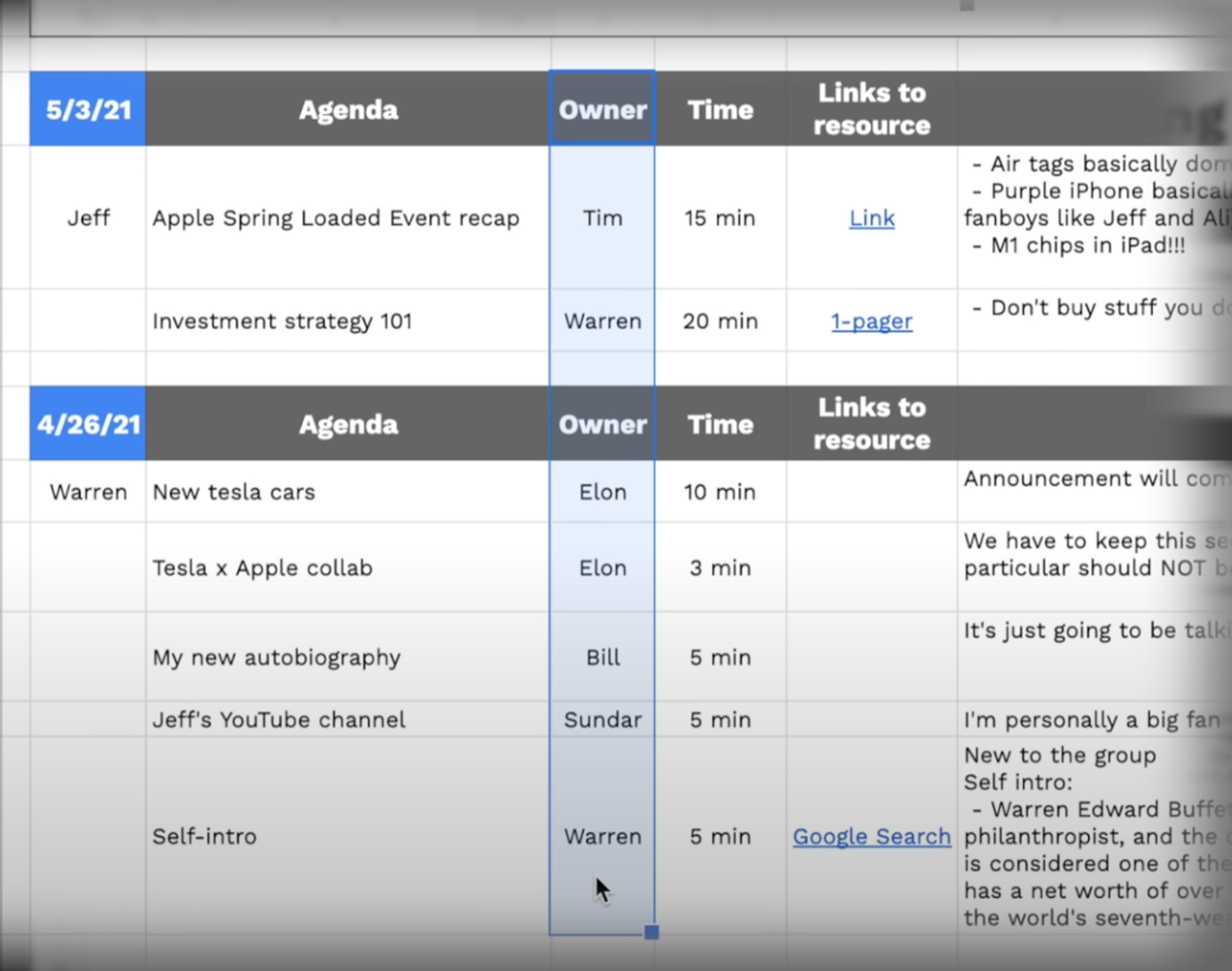Select 'Elon' owner of New tesla cars
The width and height of the screenshot is (1232, 971).
[x=602, y=492]
